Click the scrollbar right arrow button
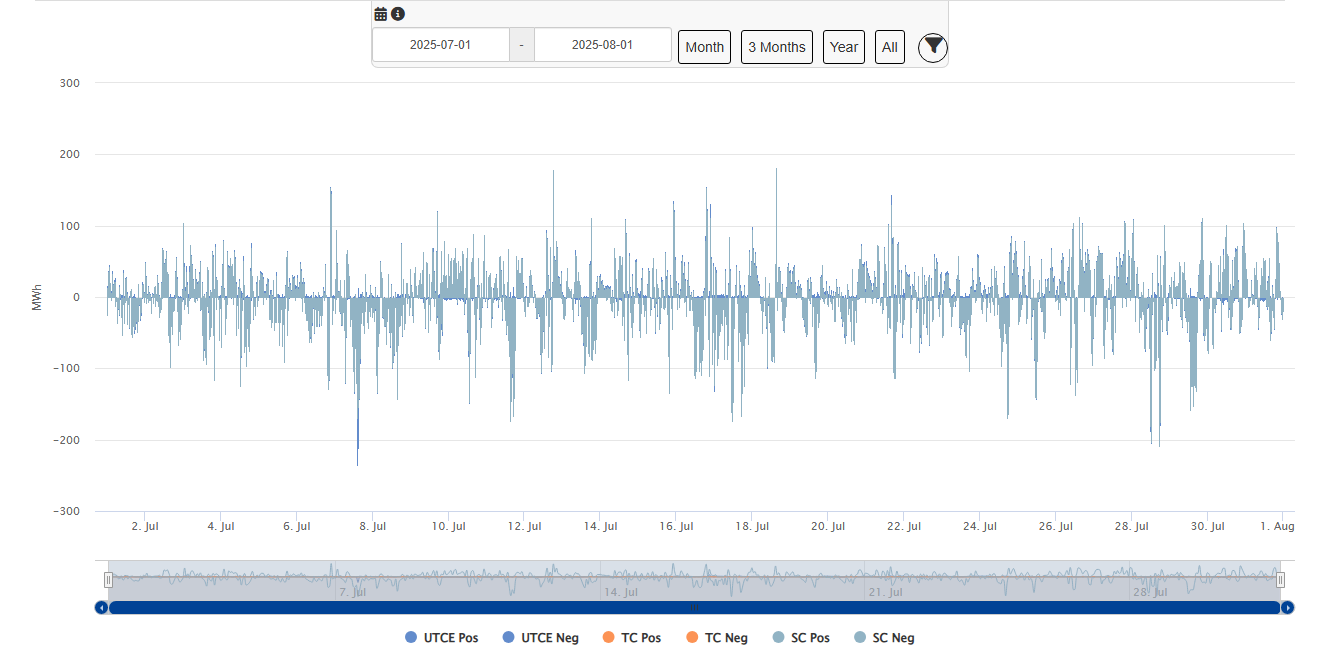Image resolution: width=1320 pixels, height=668 pixels. click(1288, 607)
